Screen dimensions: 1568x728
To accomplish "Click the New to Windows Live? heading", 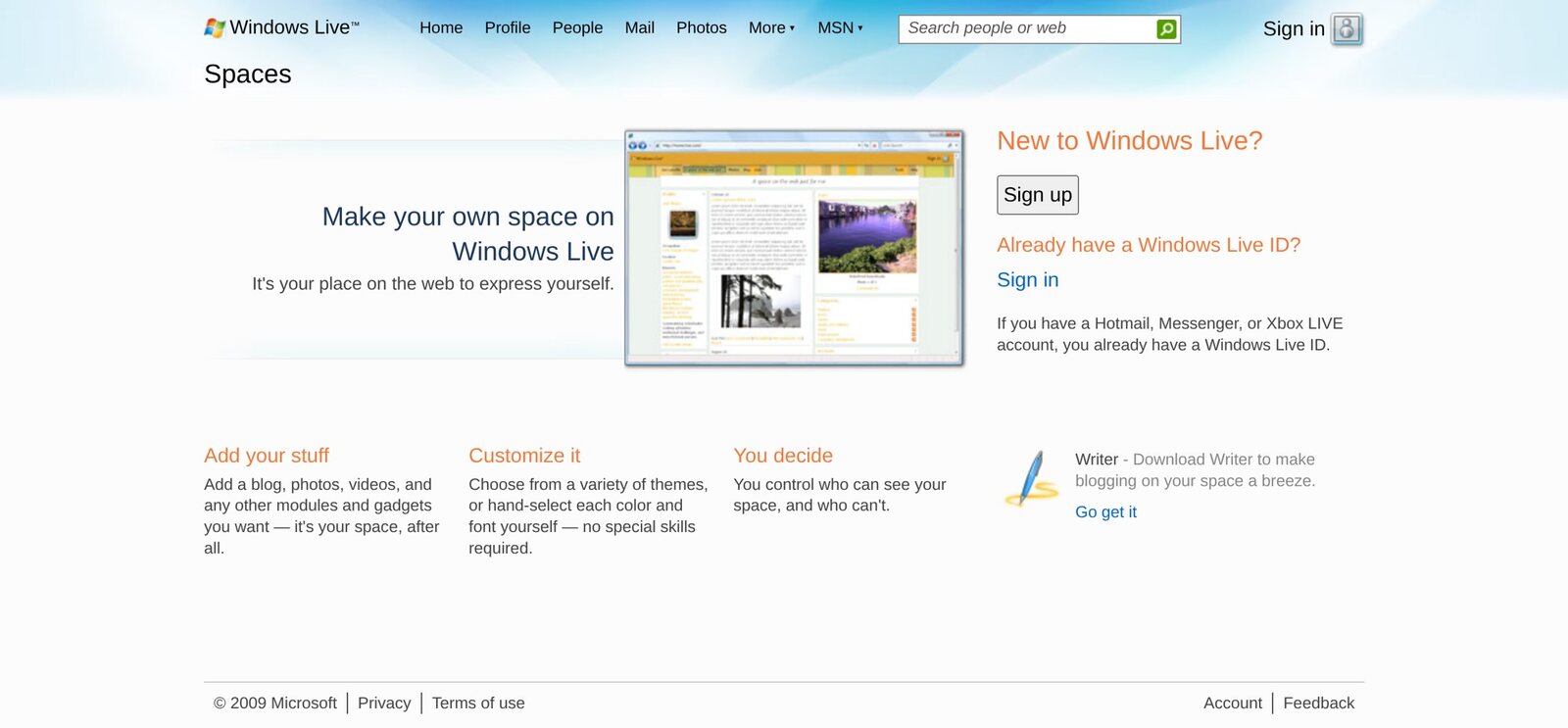I will click(1130, 141).
